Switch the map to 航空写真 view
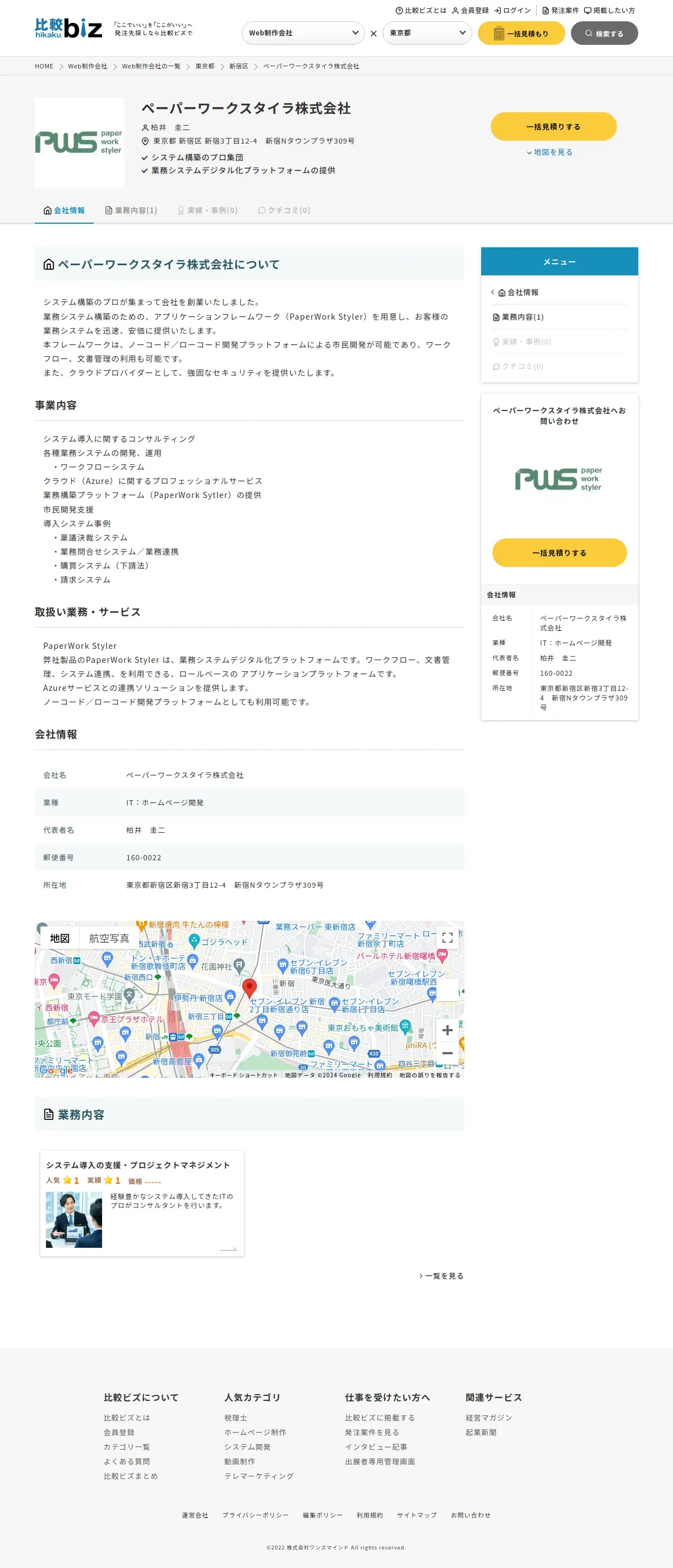The image size is (673, 1568). (x=109, y=938)
